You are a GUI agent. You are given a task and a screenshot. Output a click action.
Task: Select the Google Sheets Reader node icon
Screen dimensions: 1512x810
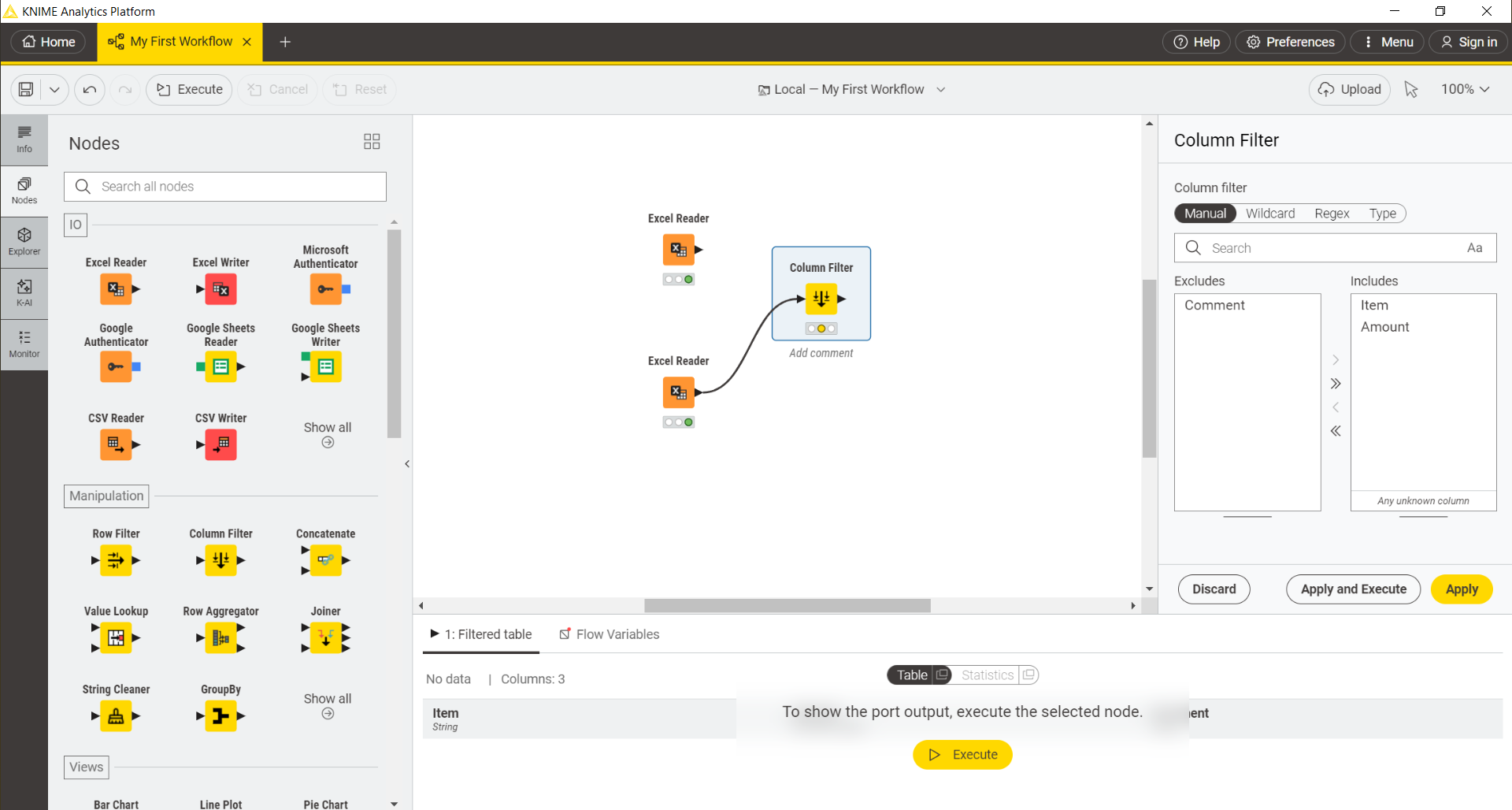(220, 366)
